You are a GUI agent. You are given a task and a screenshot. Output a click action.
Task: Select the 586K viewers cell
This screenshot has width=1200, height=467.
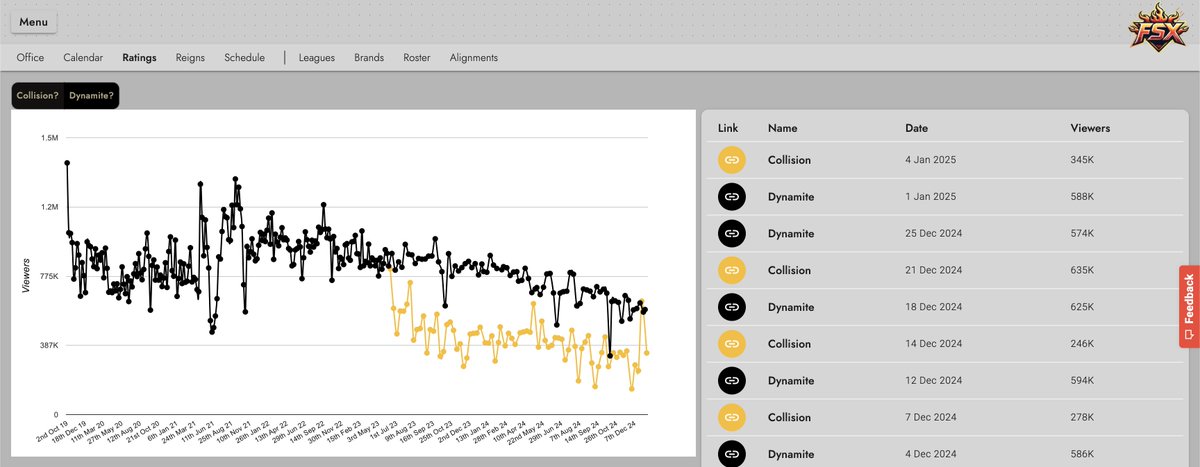click(x=1082, y=453)
